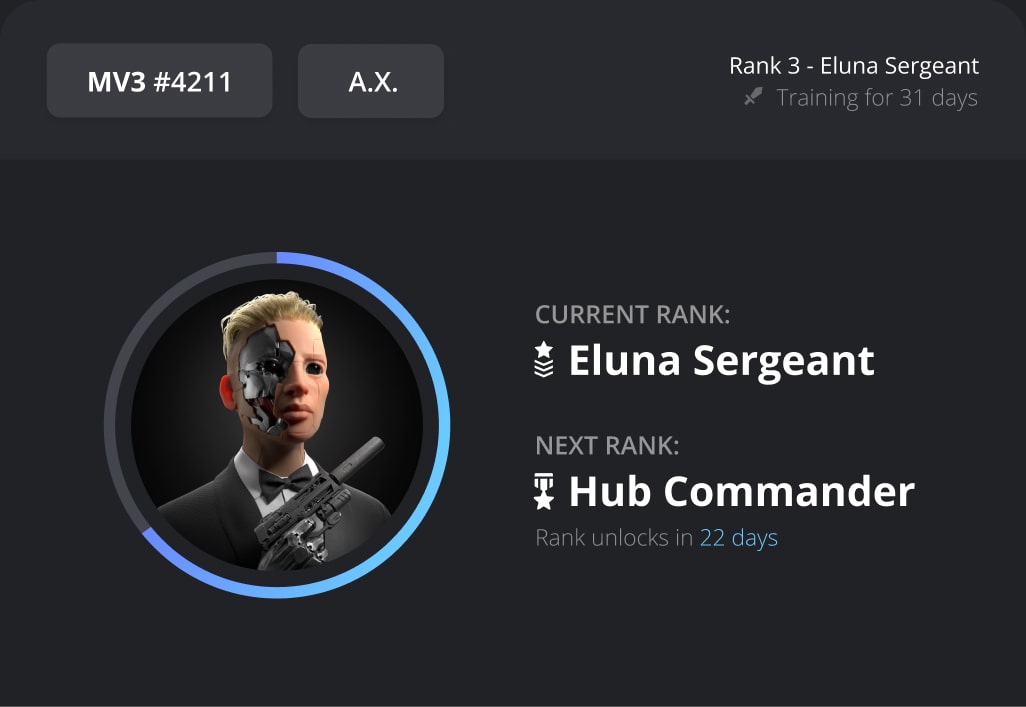Viewport: 1026px width, 707px height.
Task: Click the NEXT RANK label
Action: pyautogui.click(x=607, y=446)
